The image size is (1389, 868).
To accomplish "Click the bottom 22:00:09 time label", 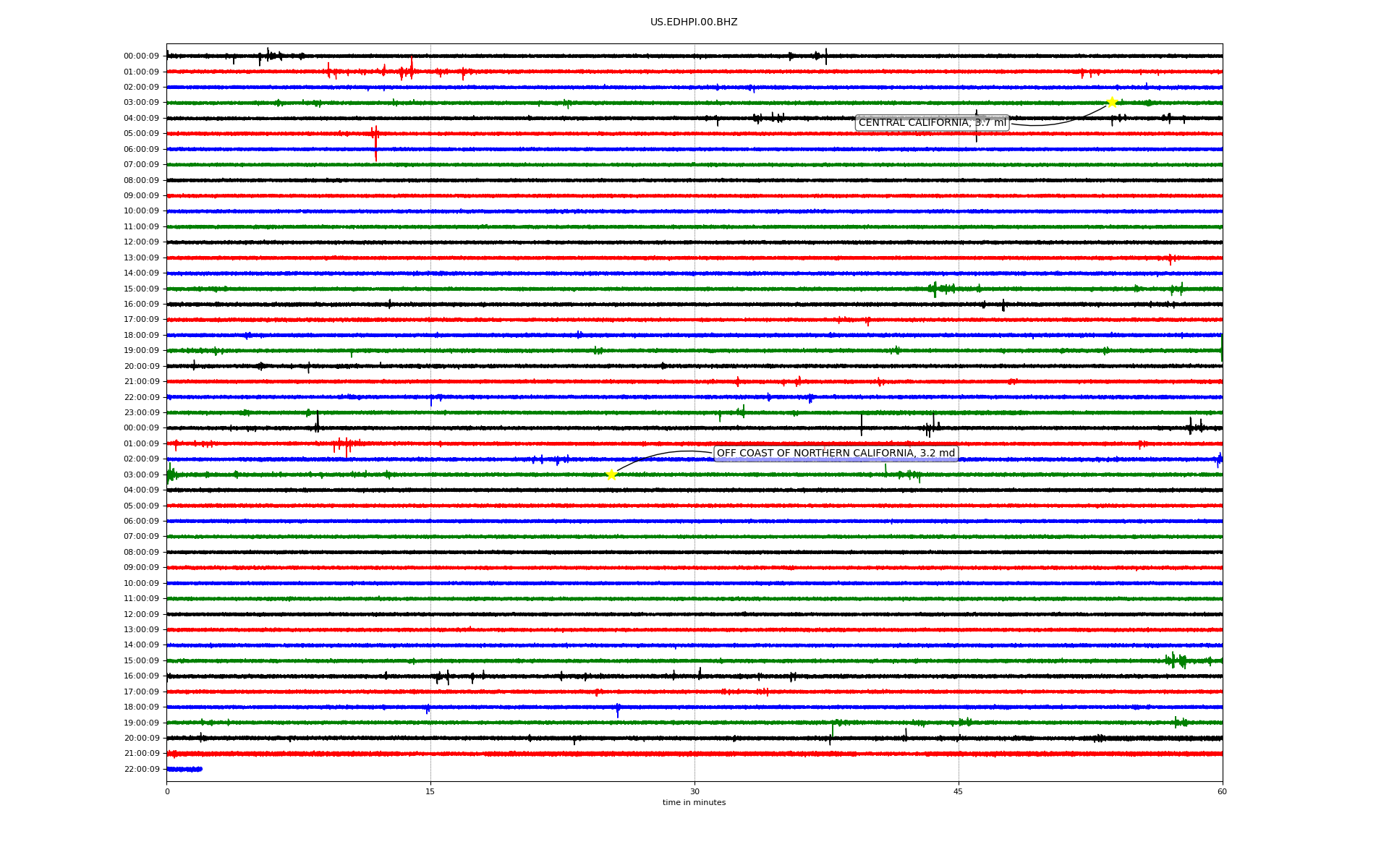I will 141,770.
